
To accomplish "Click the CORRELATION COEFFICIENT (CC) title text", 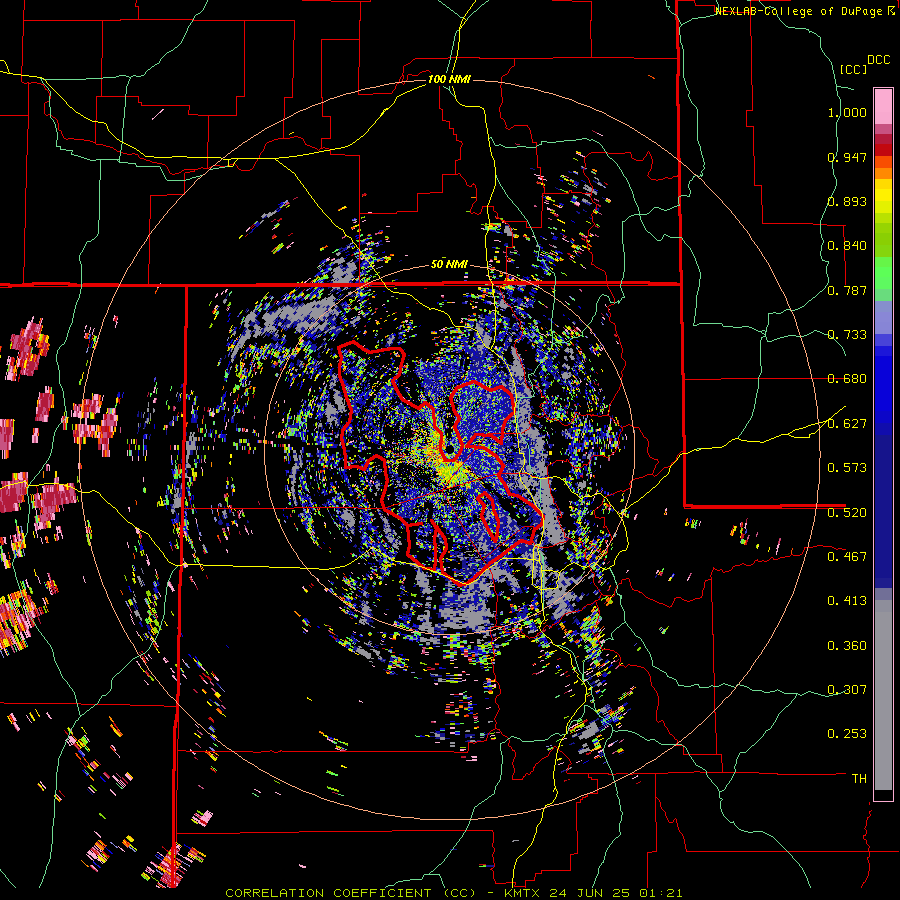I will point(351,893).
